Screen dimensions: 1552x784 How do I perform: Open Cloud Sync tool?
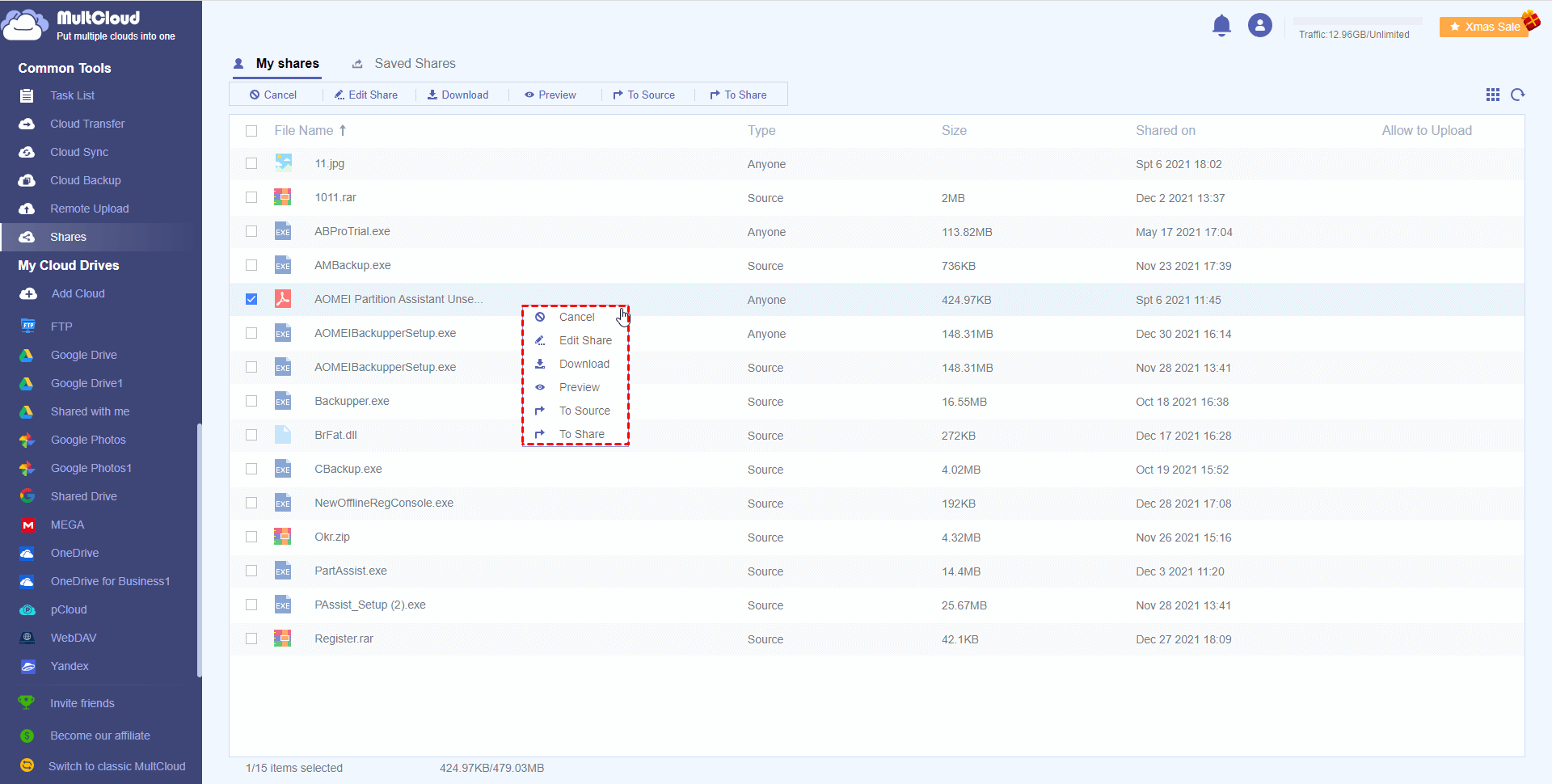click(79, 152)
